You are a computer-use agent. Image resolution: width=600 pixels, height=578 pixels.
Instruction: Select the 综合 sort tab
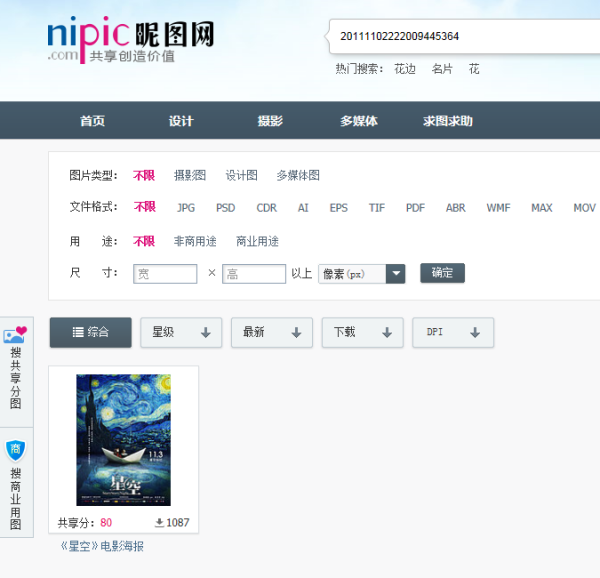coord(91,332)
